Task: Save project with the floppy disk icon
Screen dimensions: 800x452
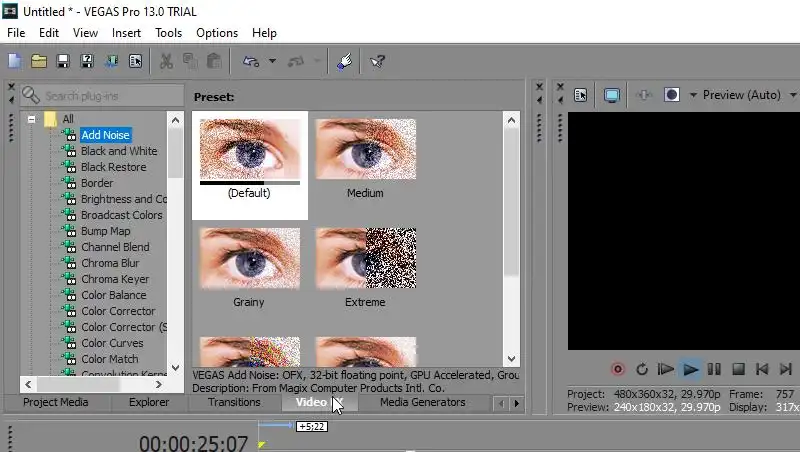Action: [63, 62]
